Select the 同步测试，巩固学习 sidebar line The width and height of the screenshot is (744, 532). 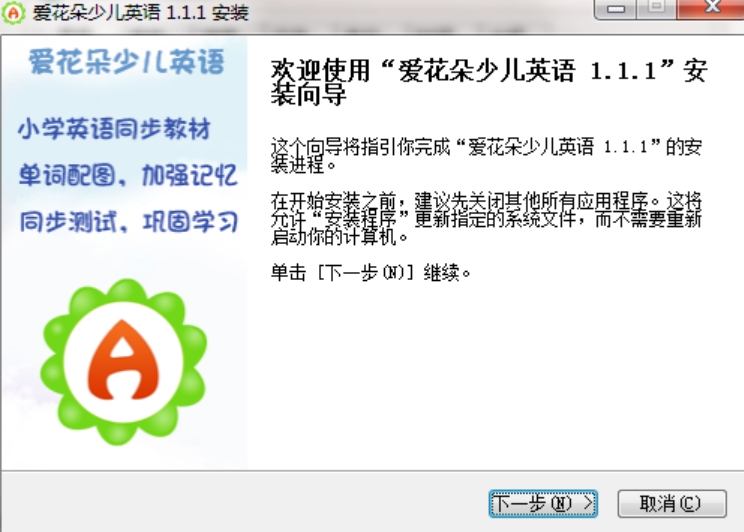tap(129, 222)
